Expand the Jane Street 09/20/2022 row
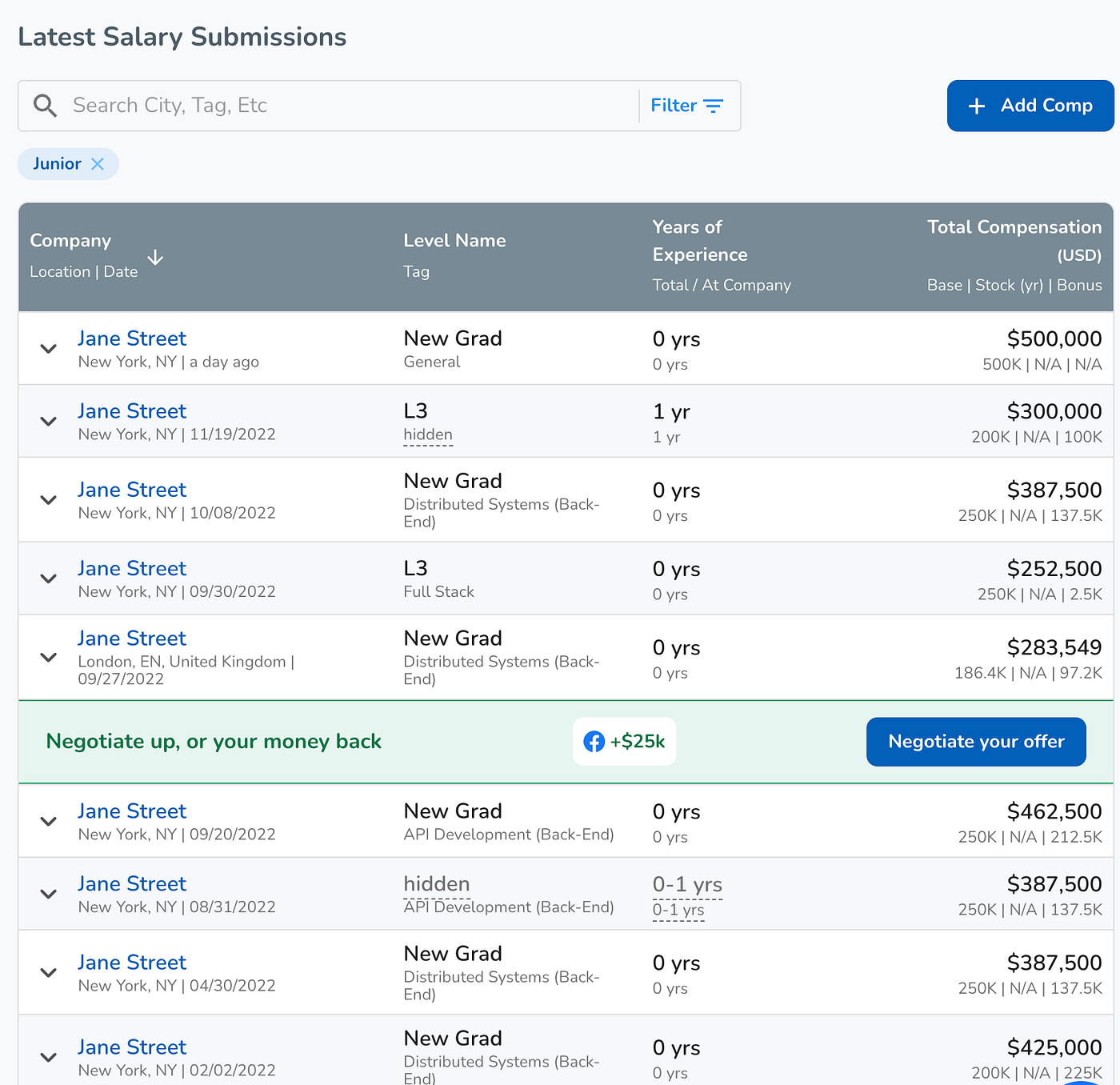Screen dimensions: 1120x1085 49,822
